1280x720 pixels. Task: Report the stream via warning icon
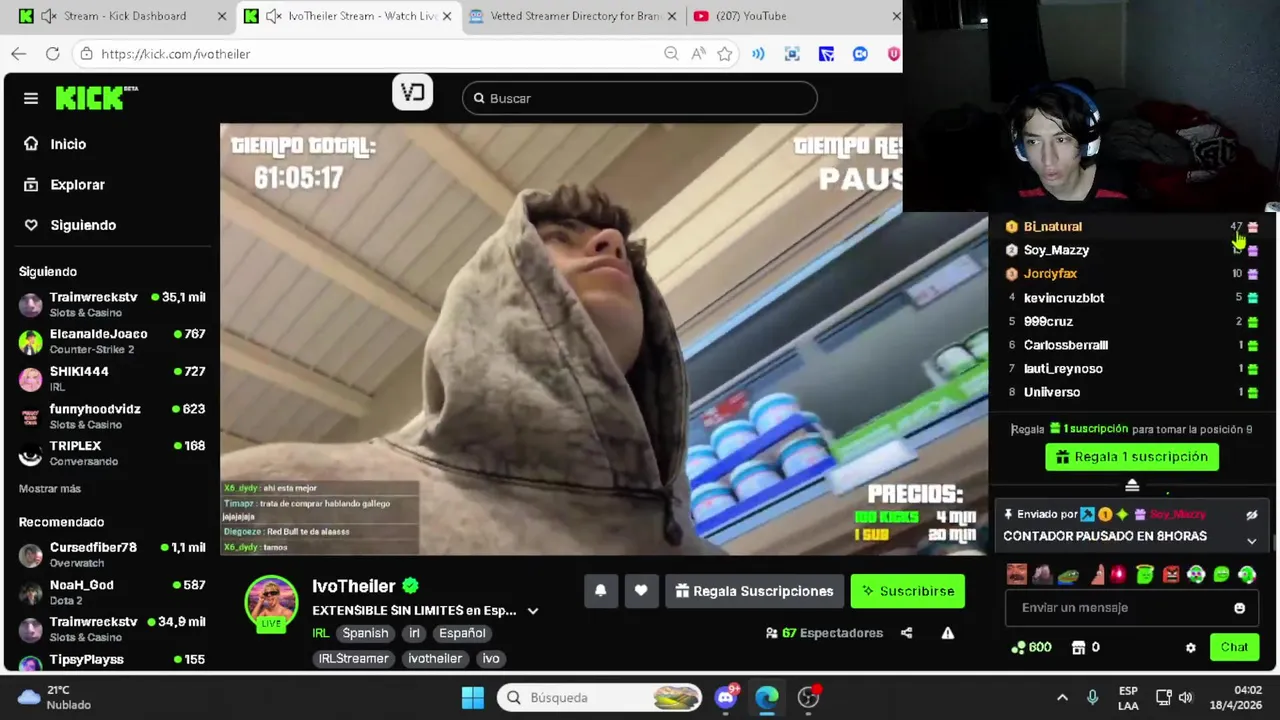[x=947, y=633]
